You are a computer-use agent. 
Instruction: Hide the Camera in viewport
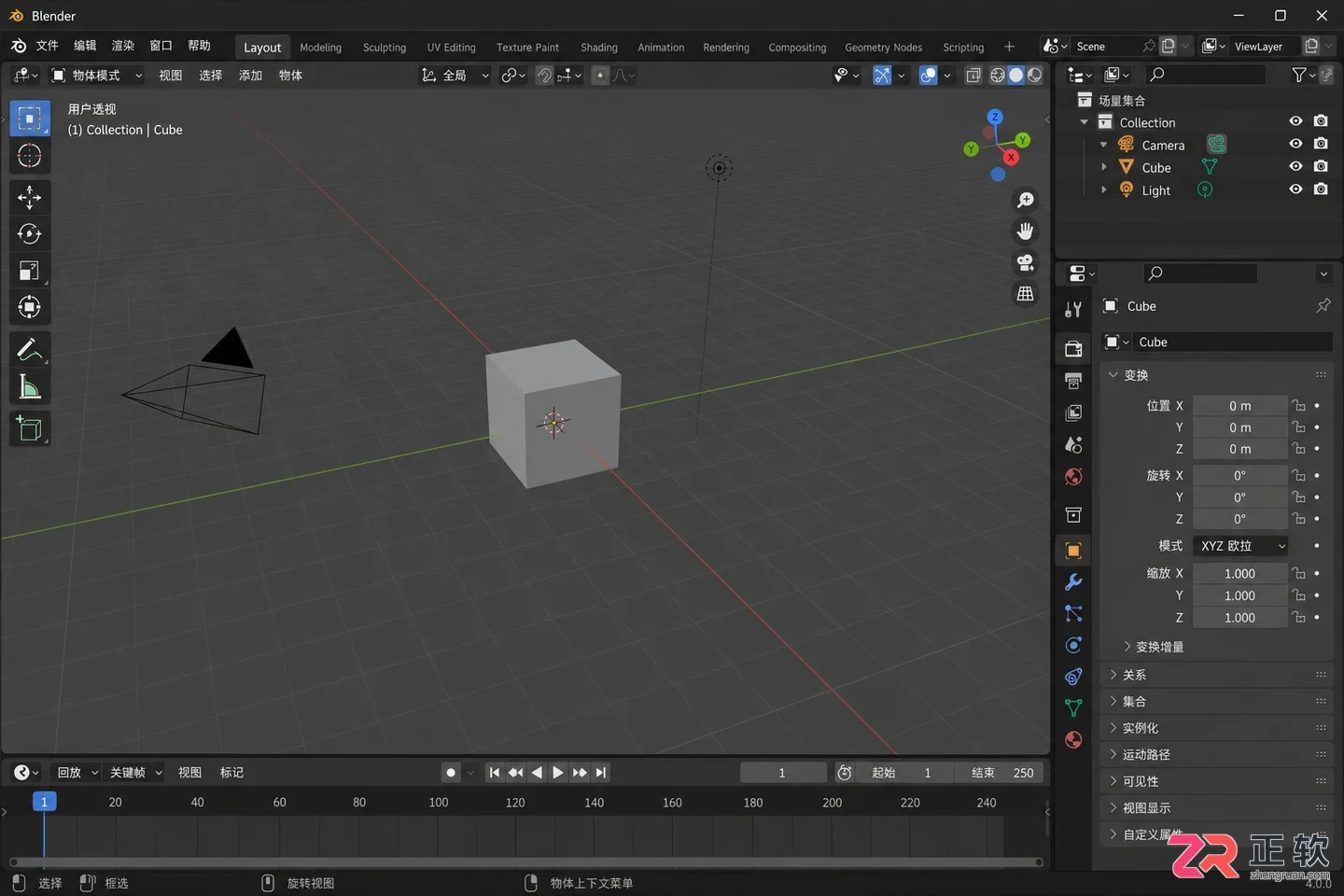[x=1295, y=144]
